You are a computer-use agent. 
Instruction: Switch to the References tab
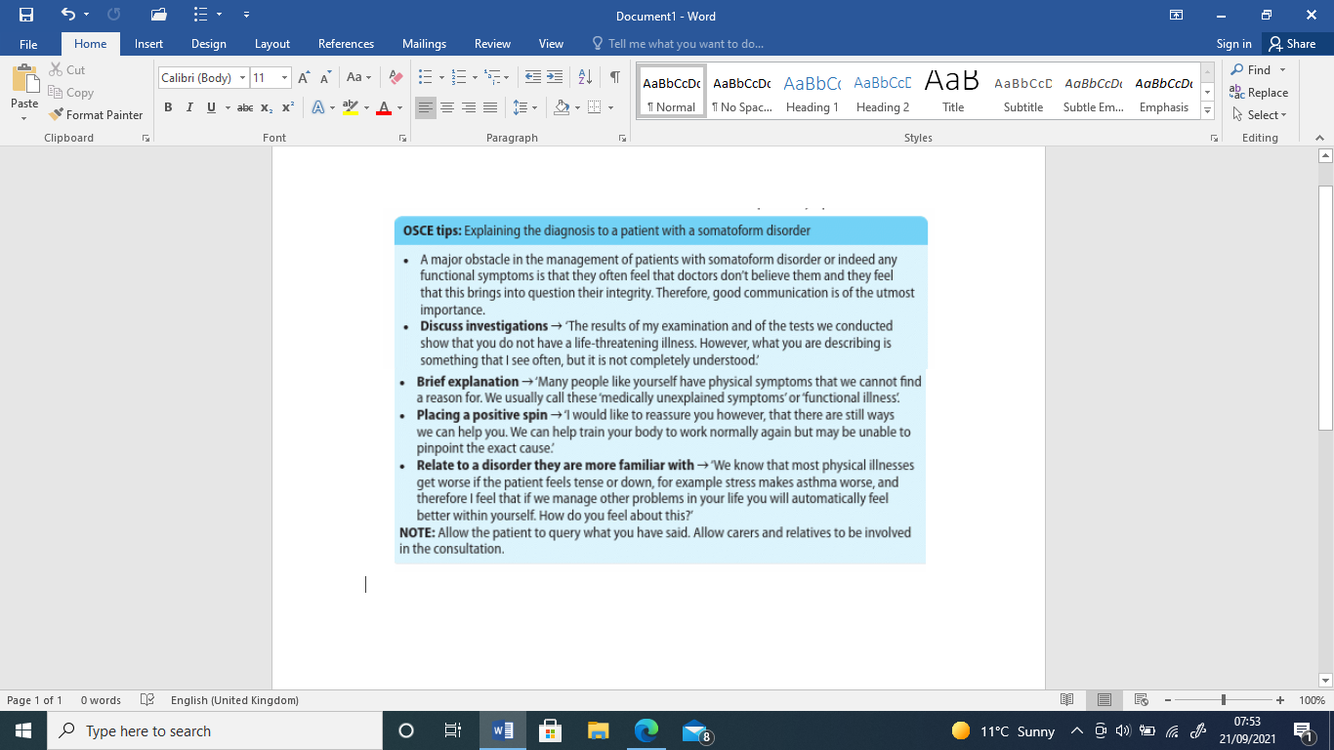346,44
